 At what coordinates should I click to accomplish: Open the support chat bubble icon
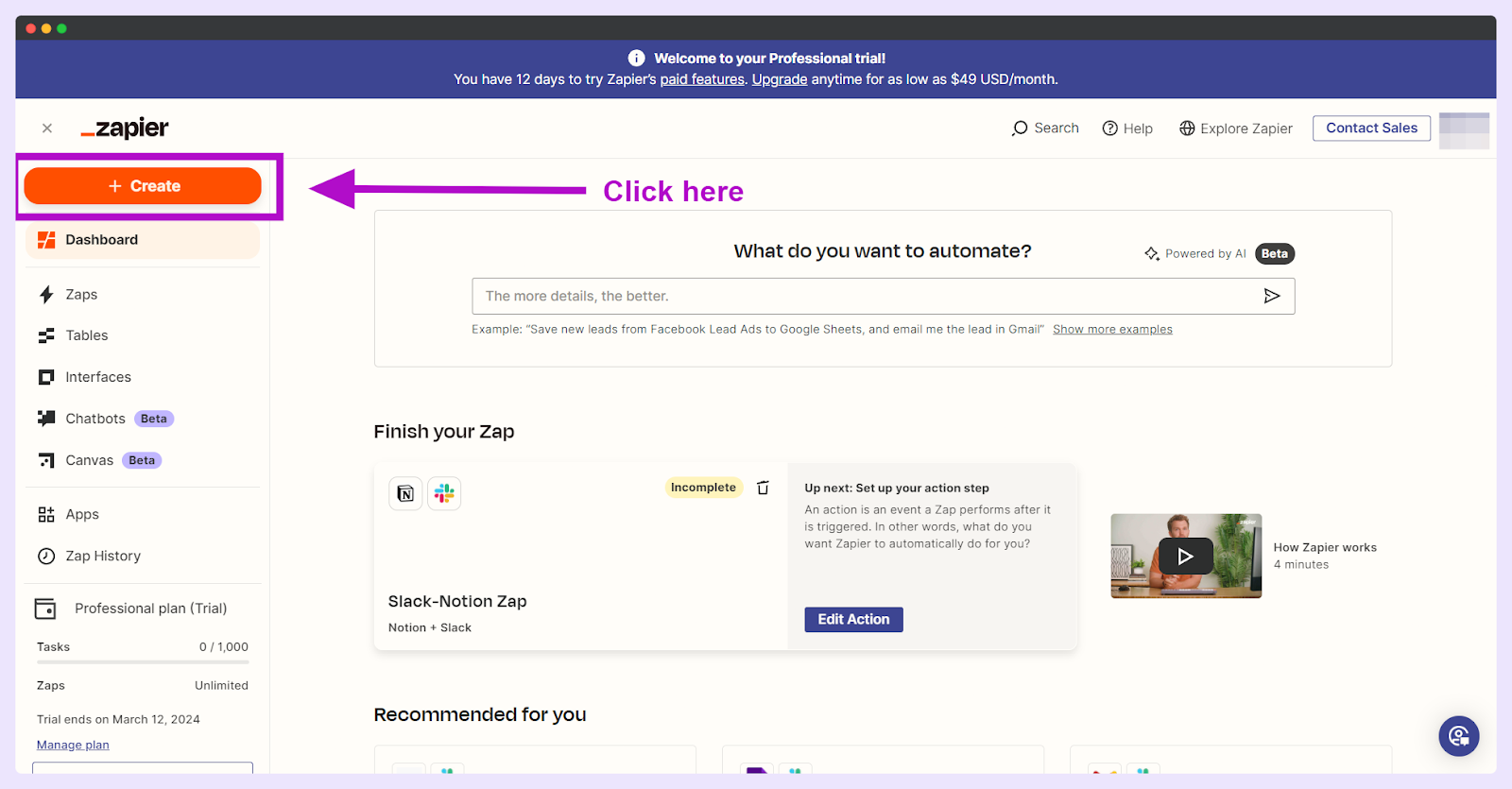[x=1458, y=736]
